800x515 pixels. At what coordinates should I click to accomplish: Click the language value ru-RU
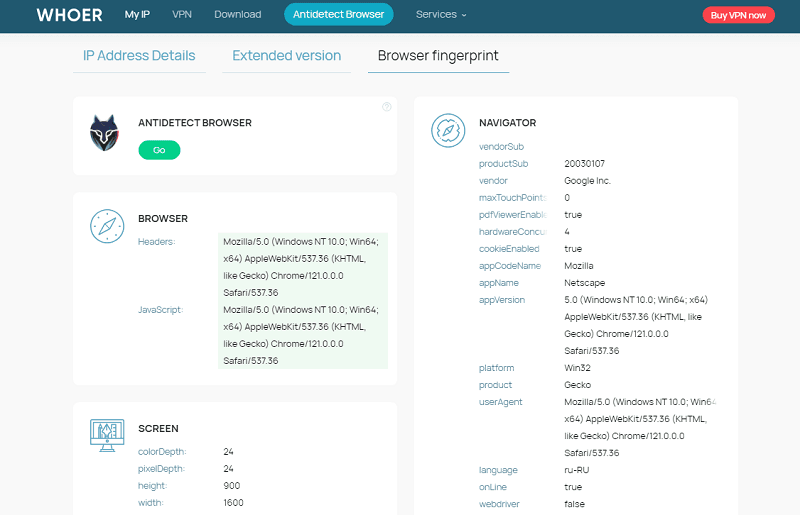[577, 470]
